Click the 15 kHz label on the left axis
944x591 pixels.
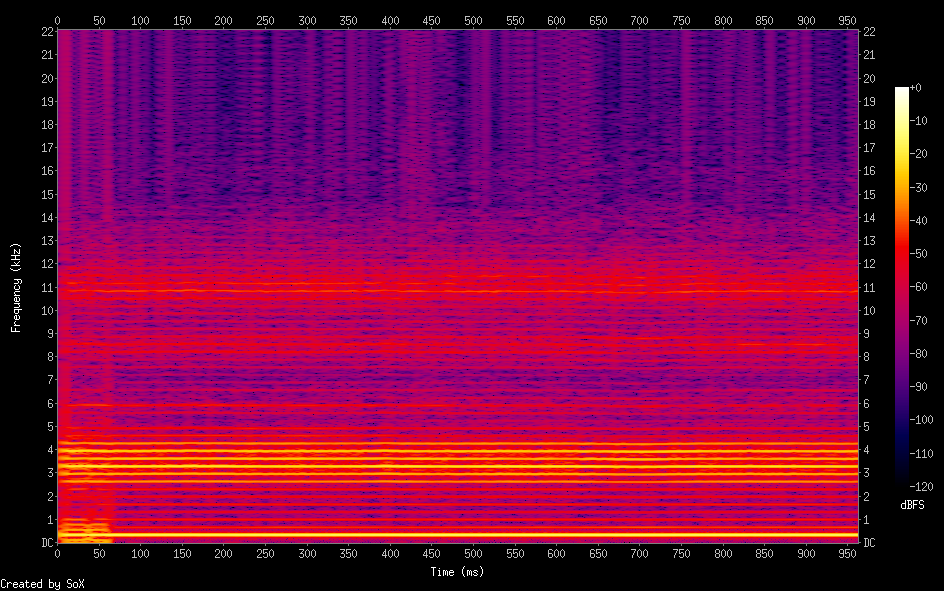46,194
